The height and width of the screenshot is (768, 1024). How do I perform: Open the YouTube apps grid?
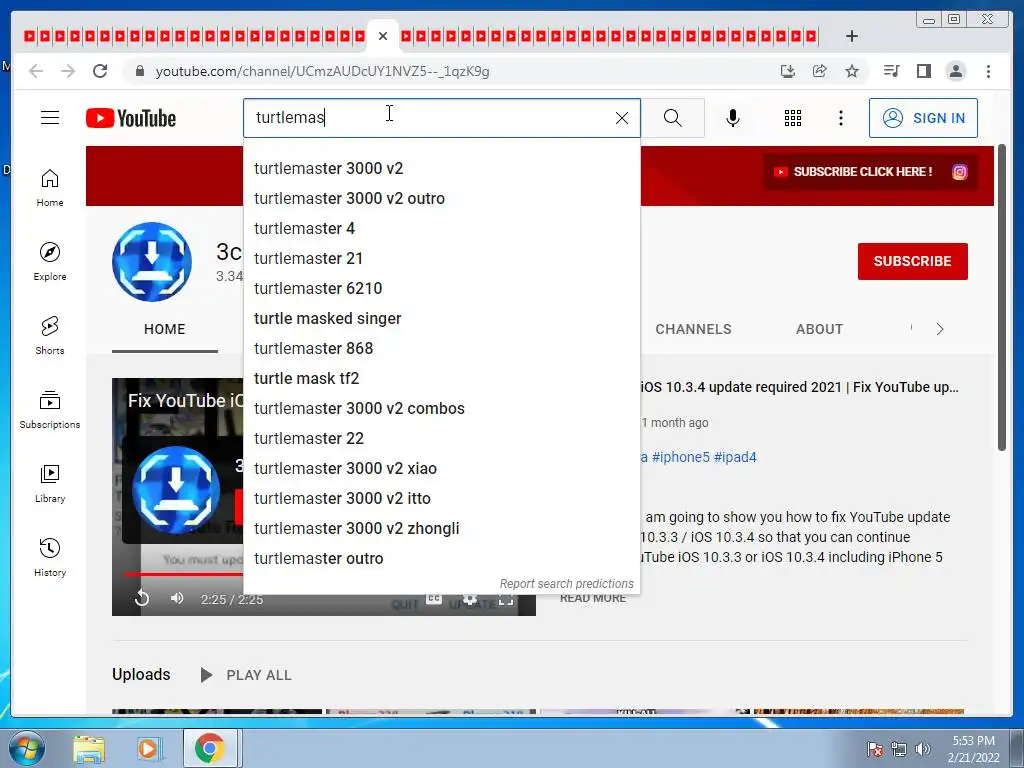793,118
